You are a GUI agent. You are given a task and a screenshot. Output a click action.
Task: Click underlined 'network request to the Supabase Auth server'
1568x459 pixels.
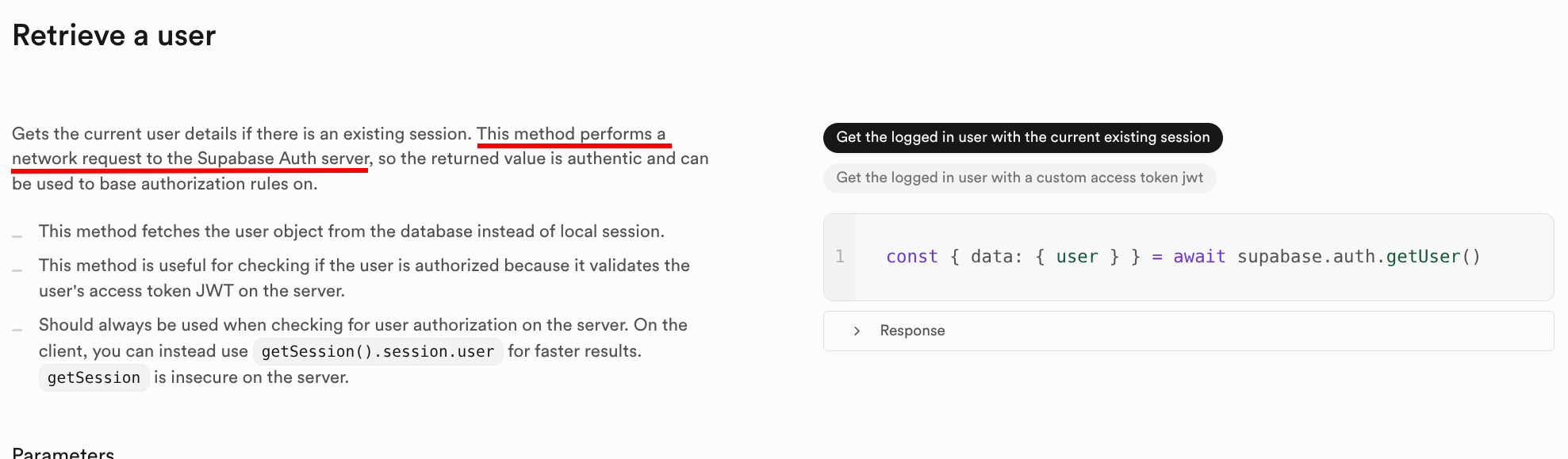coord(190,159)
